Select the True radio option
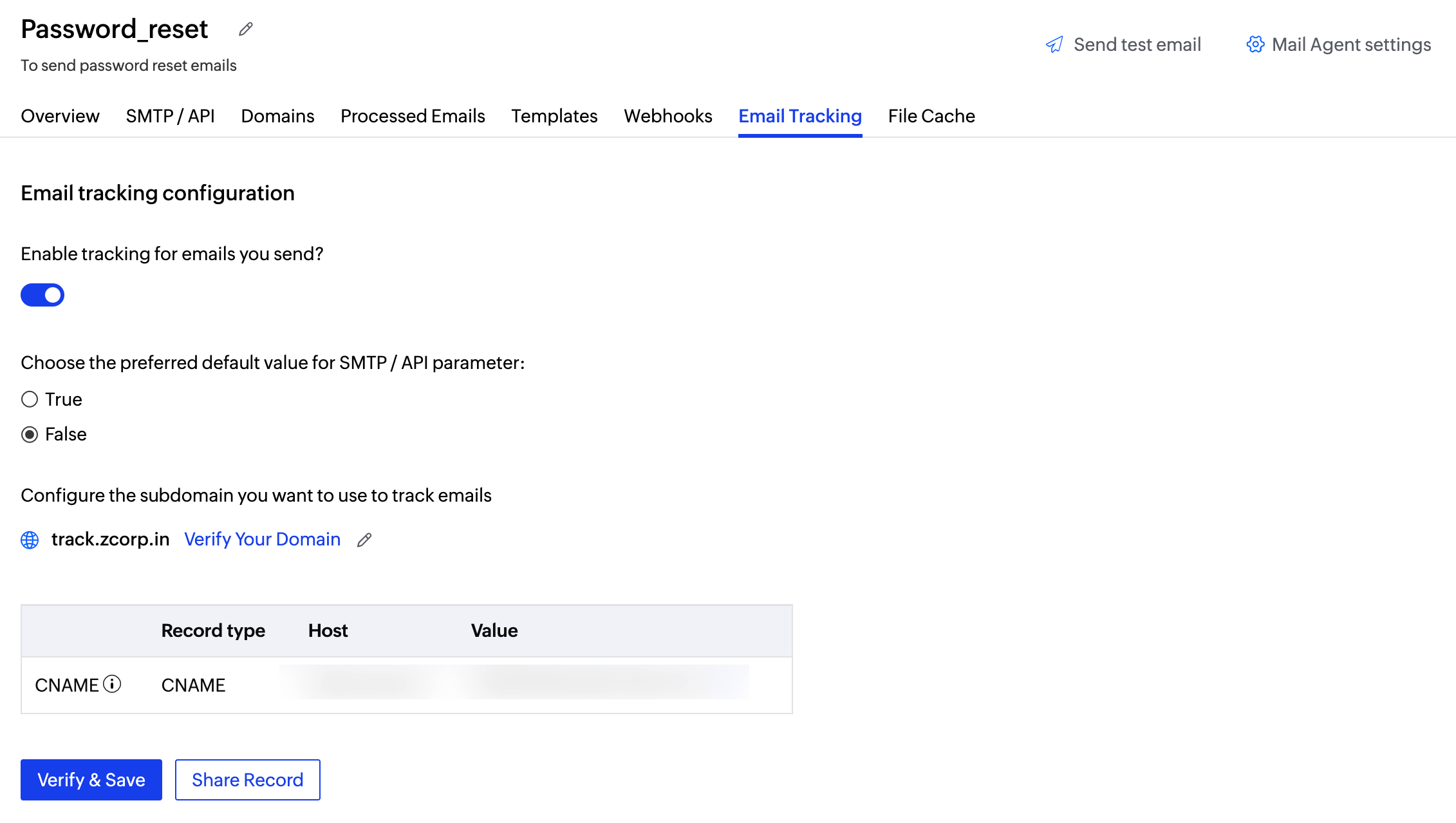This screenshot has width=1456, height=823. (x=30, y=399)
